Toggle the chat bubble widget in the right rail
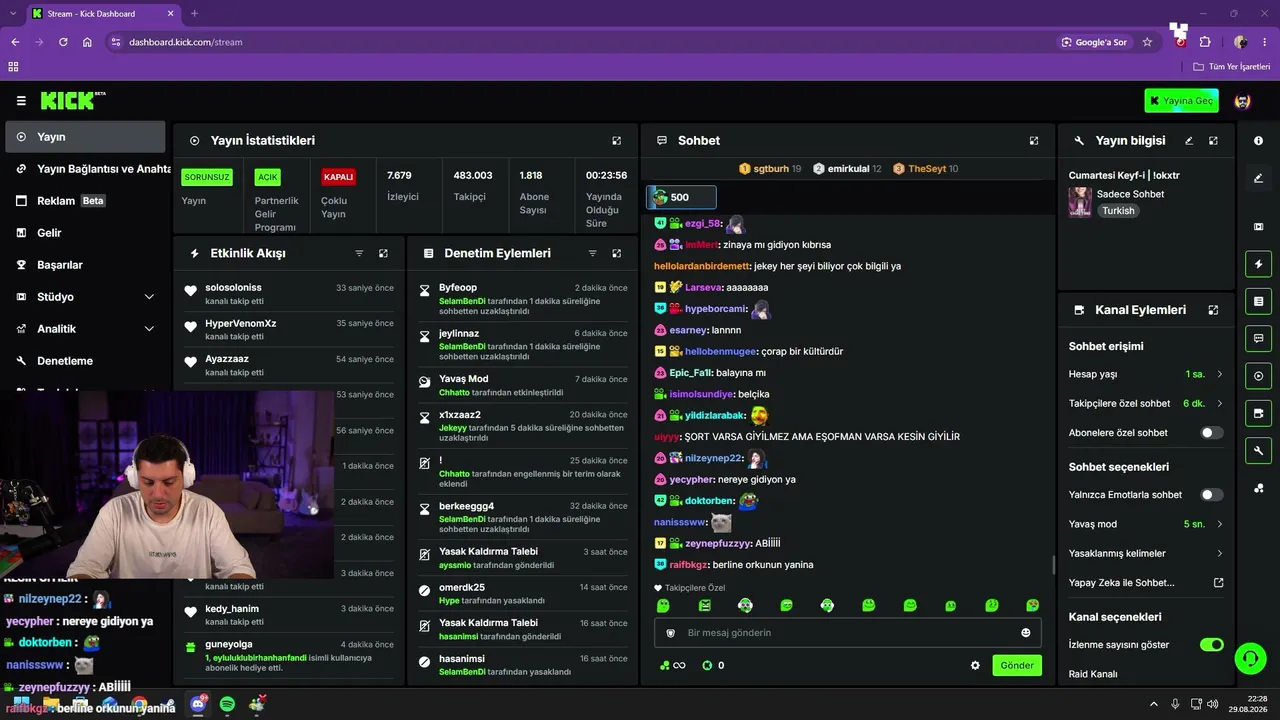The height and width of the screenshot is (720, 1280). (1258, 338)
